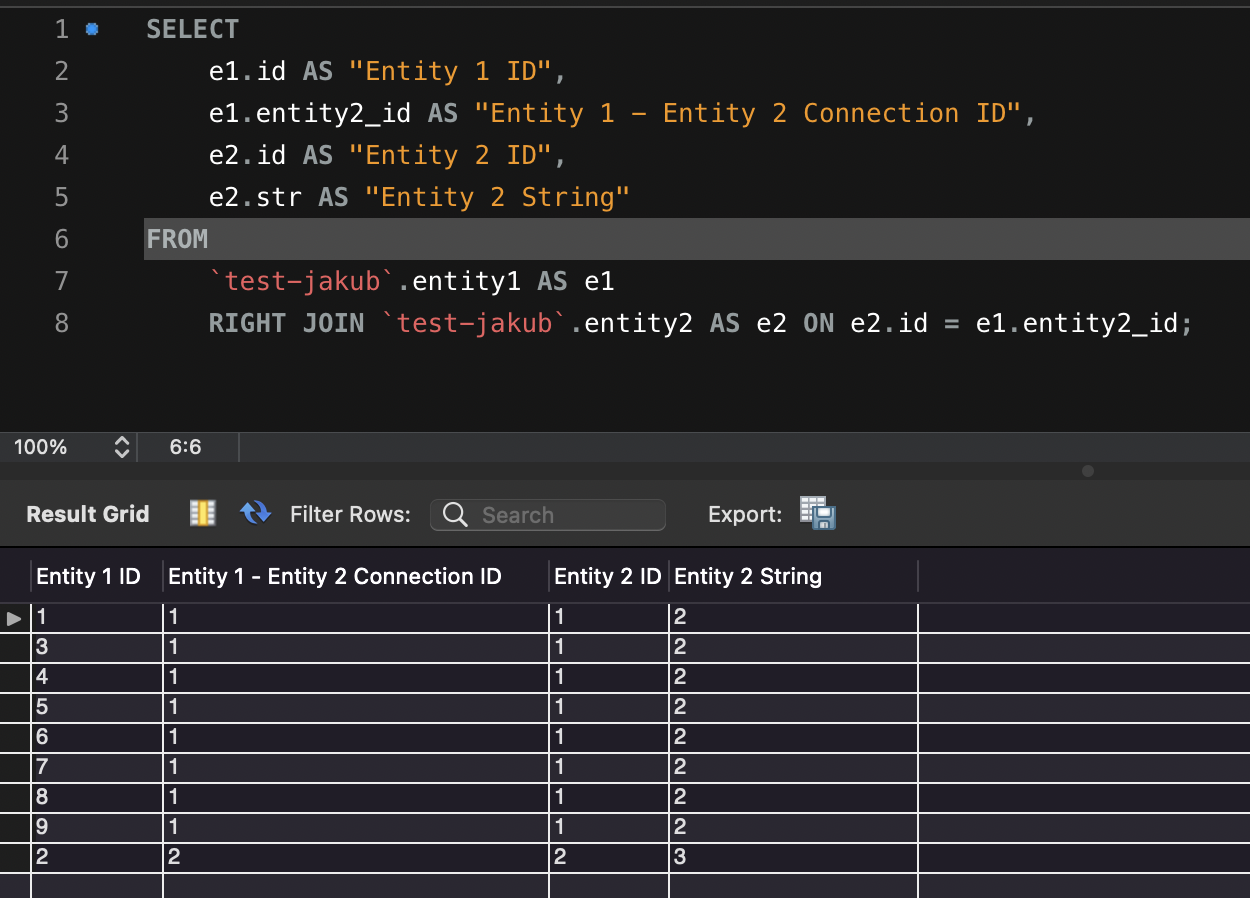Image resolution: width=1250 pixels, height=898 pixels.
Task: Click the cursor position indicator 6:6
Action: [x=185, y=447]
